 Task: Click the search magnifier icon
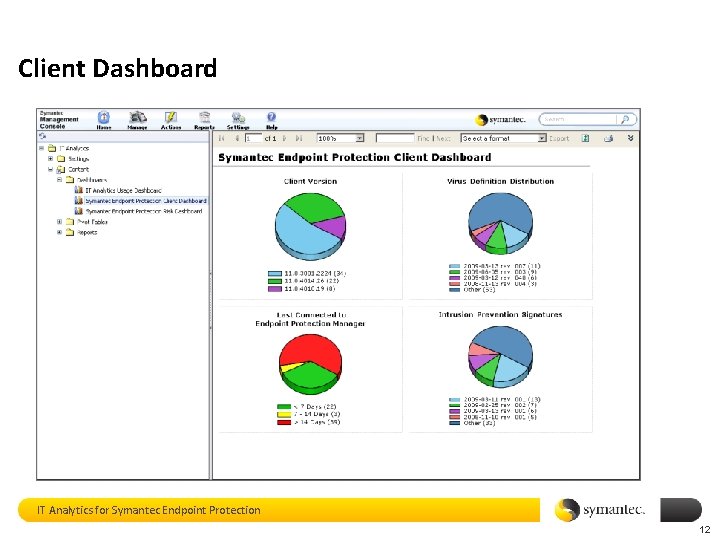(x=625, y=120)
